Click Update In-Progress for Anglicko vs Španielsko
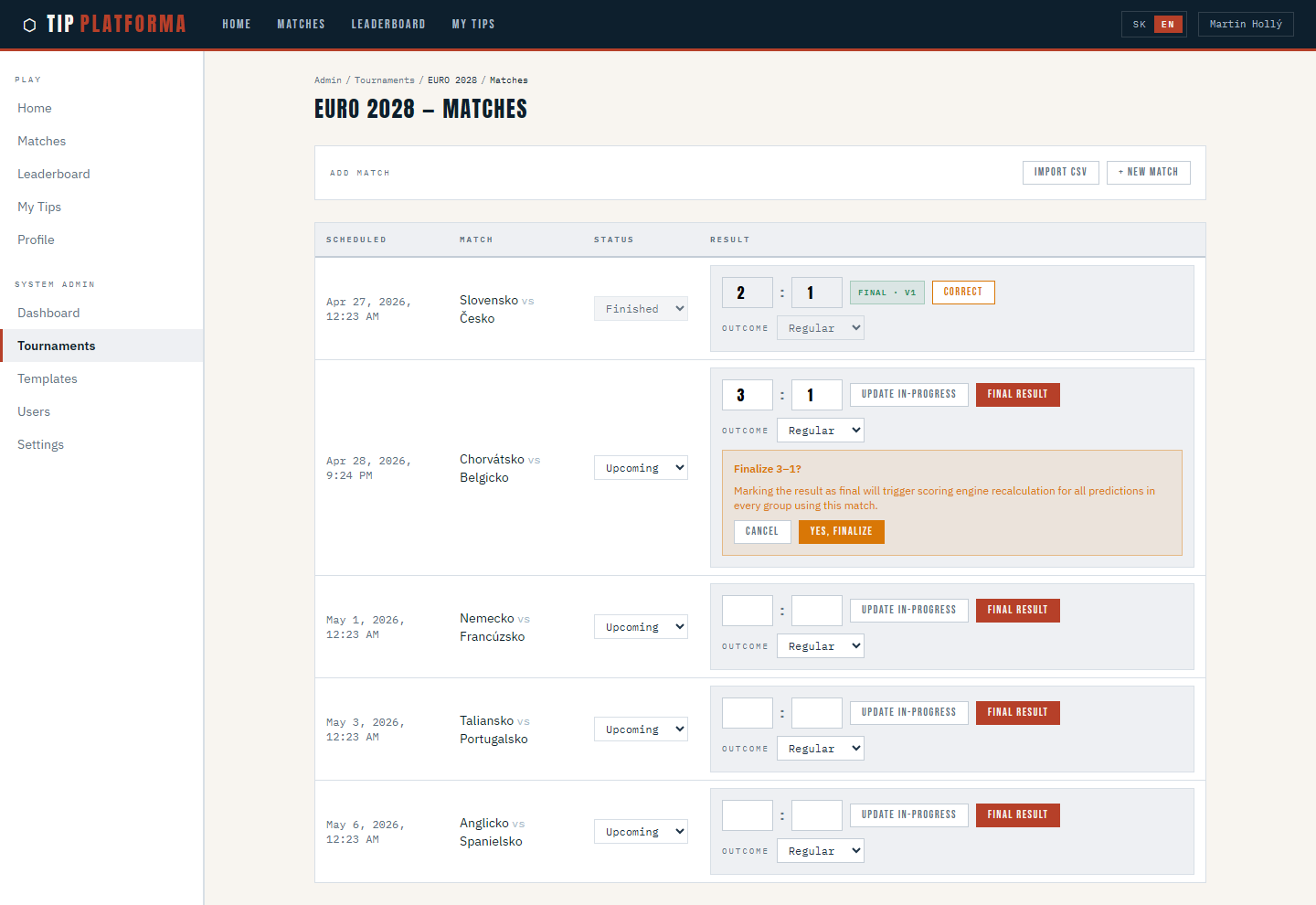1316x905 pixels. pos(908,814)
